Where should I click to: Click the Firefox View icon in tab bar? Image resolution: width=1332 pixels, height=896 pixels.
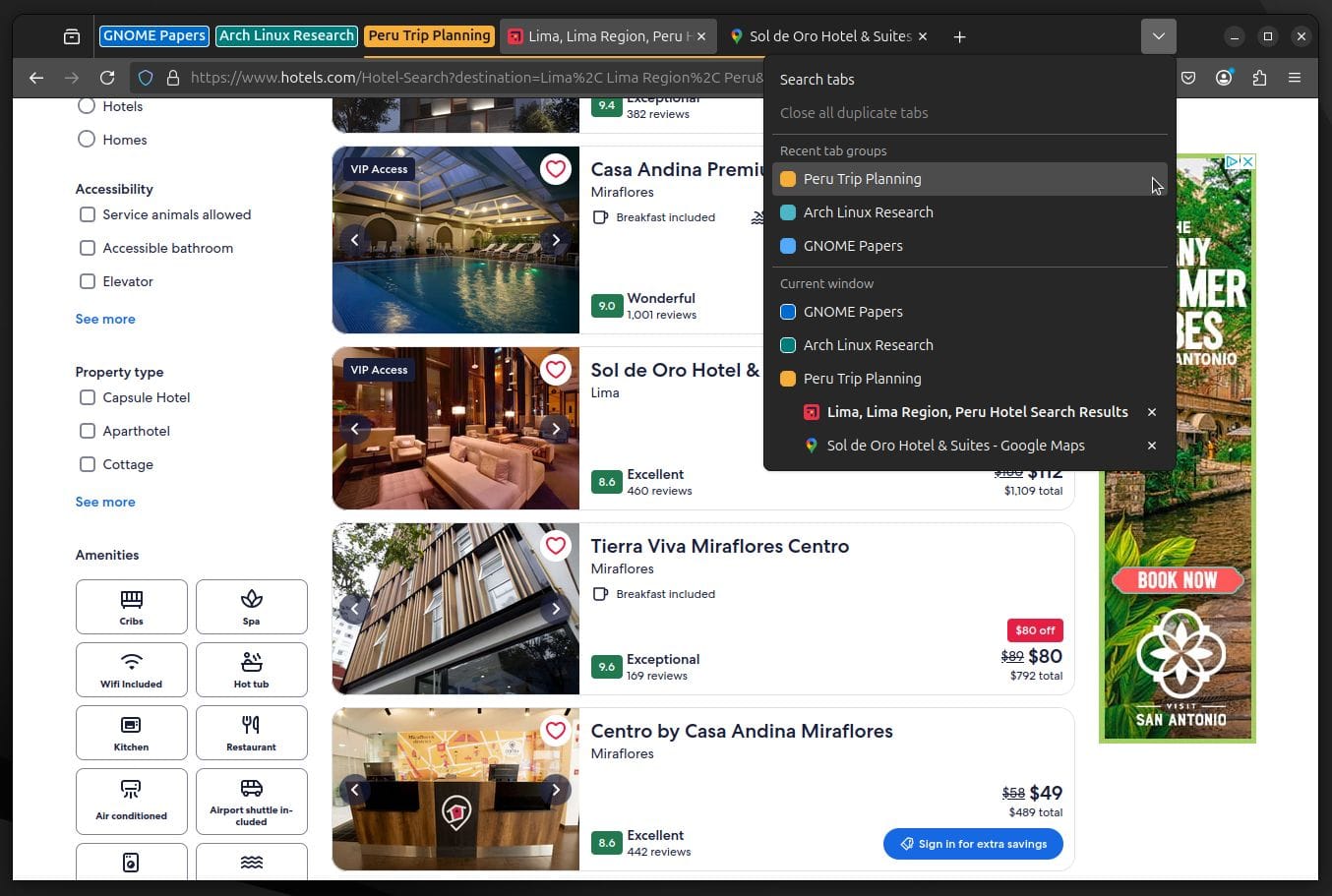pos(72,36)
